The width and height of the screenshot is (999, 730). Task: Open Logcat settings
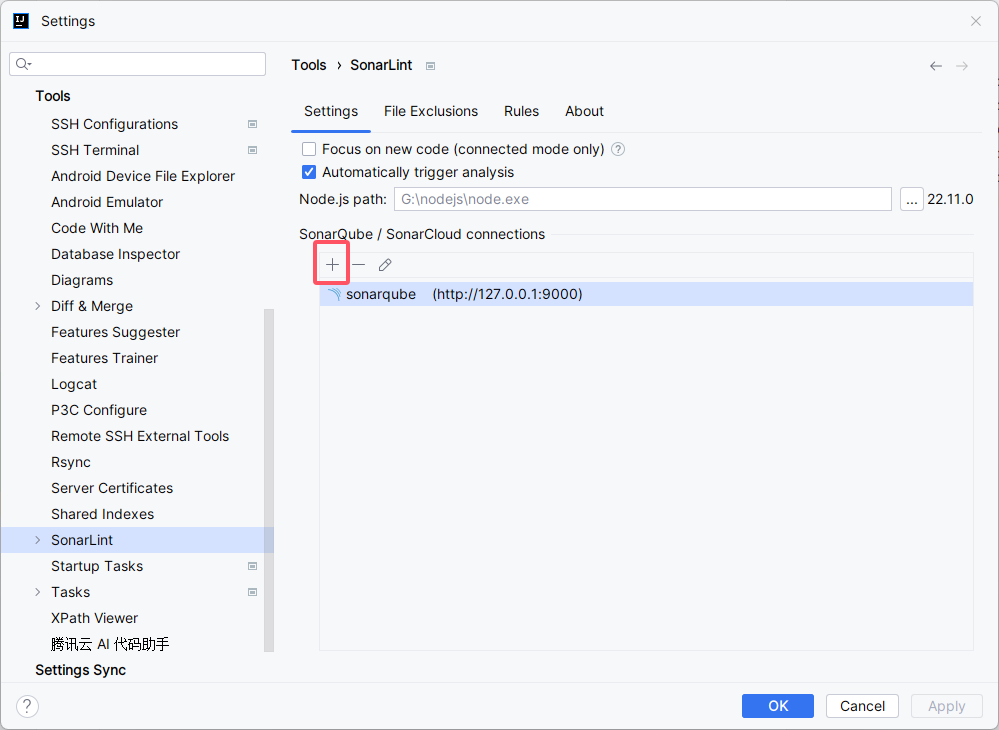tap(74, 385)
